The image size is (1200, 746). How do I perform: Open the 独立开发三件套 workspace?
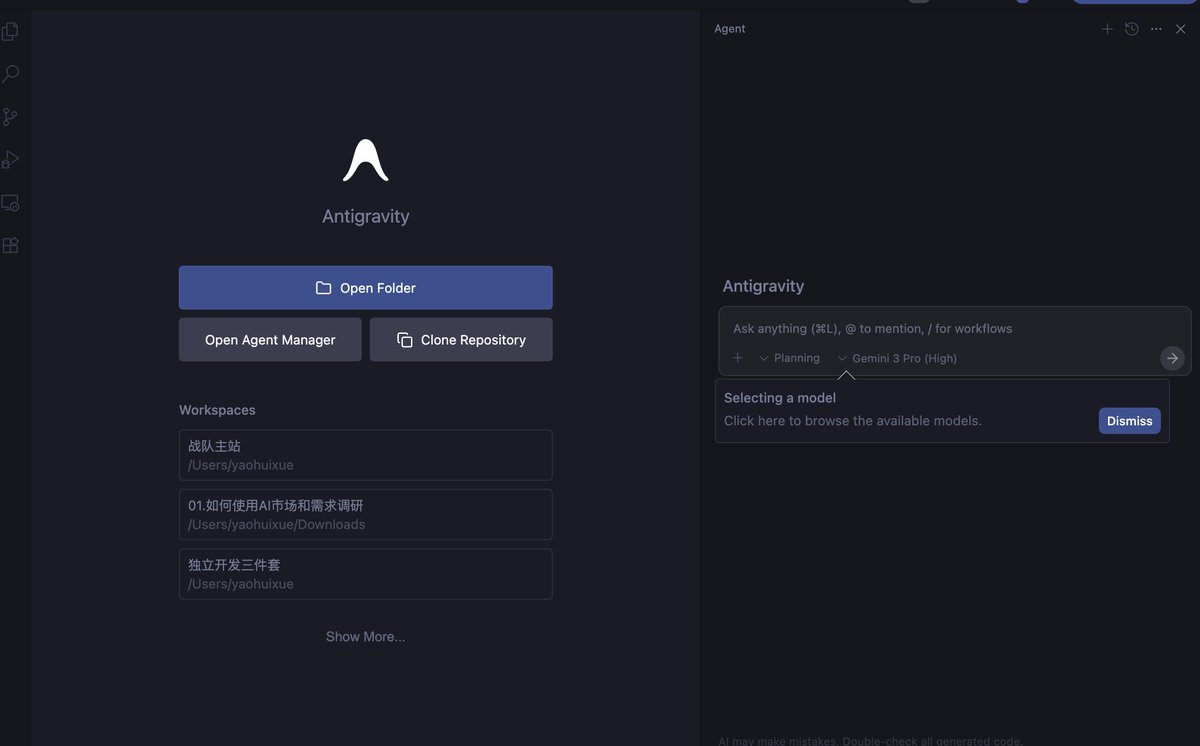click(365, 574)
